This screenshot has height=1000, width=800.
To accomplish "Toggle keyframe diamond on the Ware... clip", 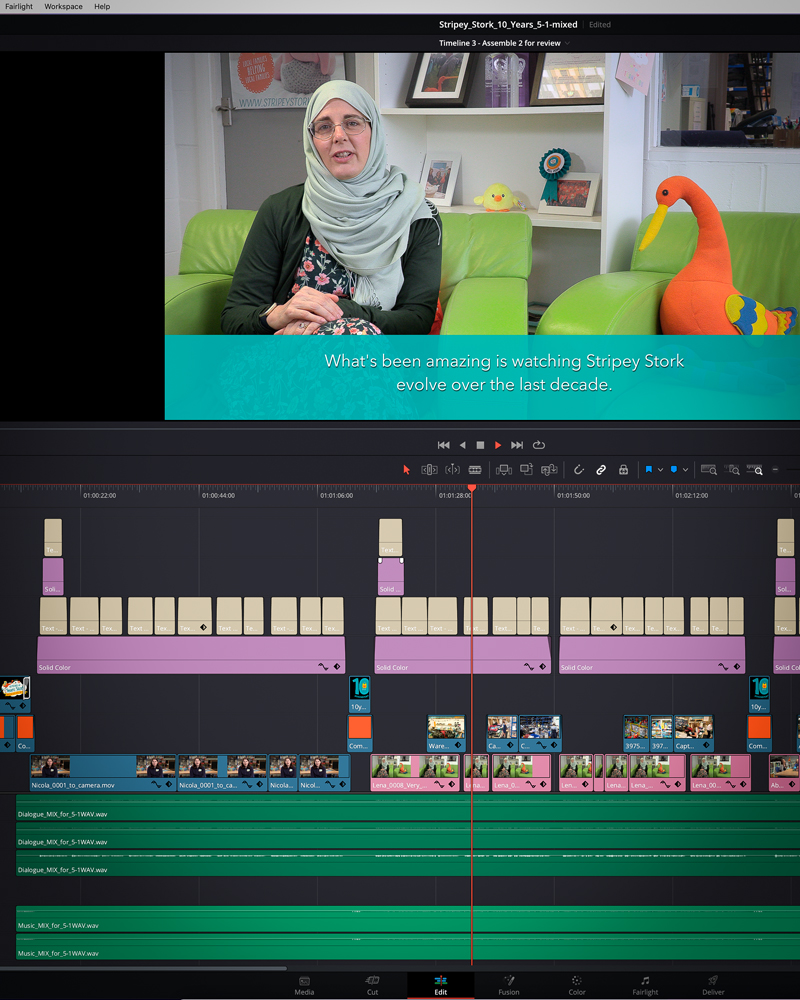I will pos(458,745).
